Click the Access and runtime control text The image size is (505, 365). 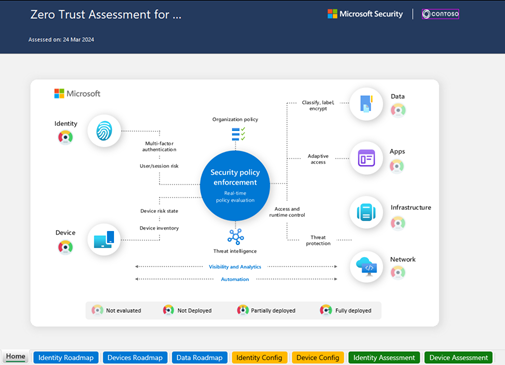pos(287,212)
